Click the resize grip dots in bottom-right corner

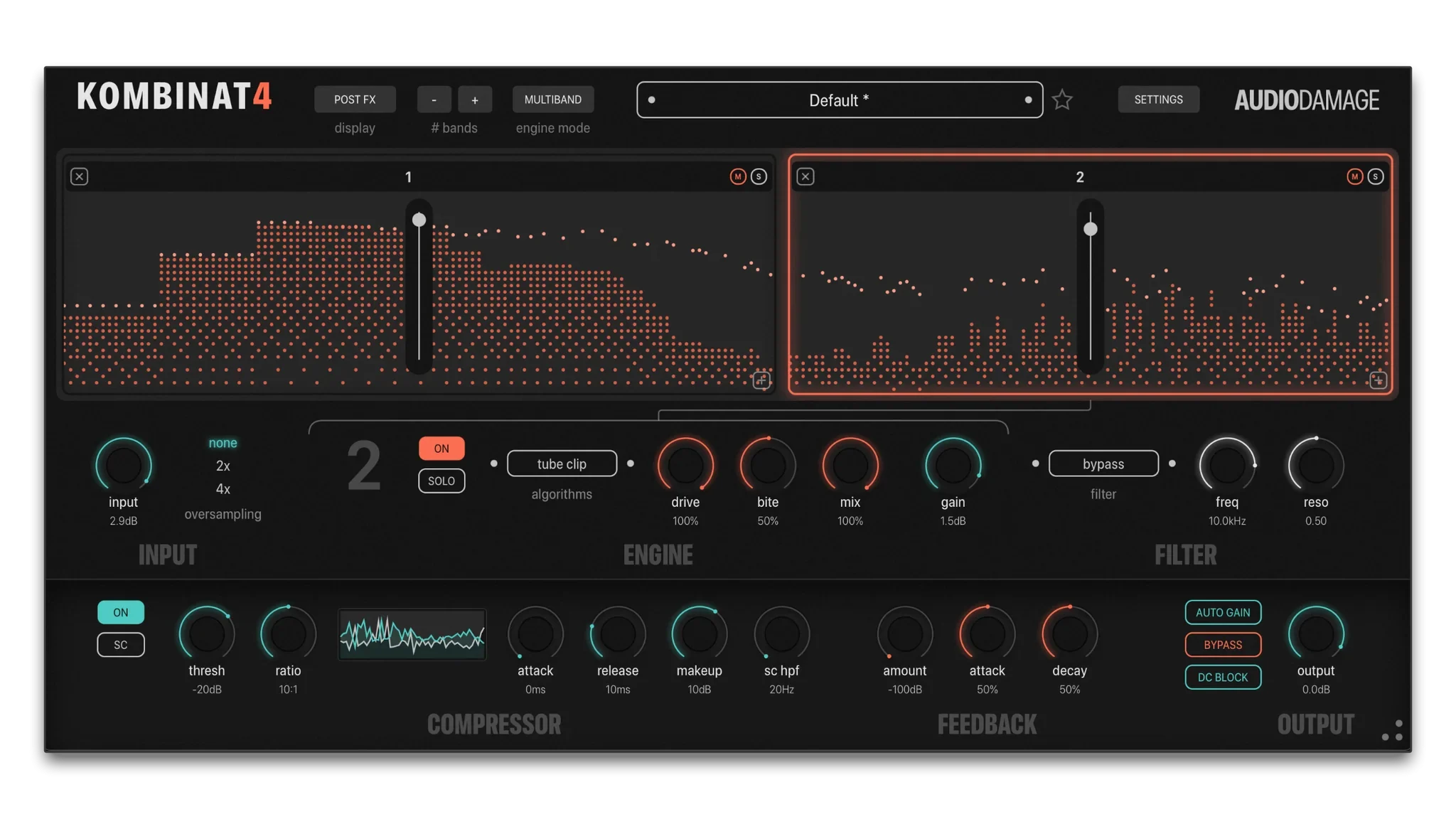[x=1393, y=728]
